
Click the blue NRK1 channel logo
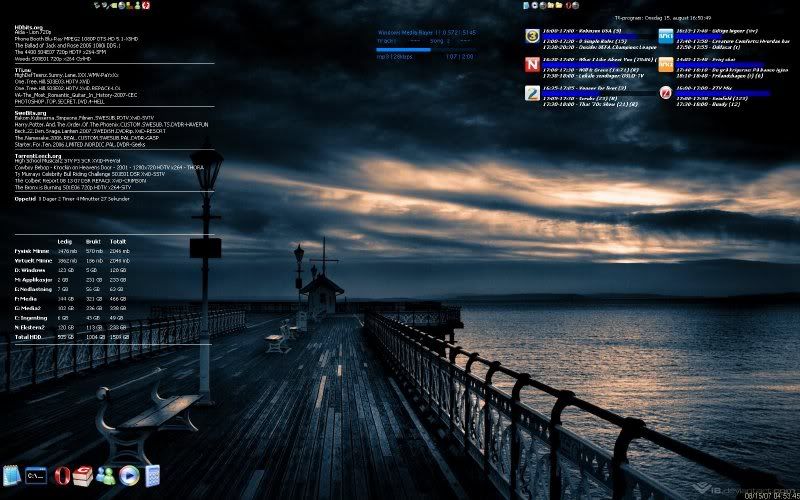[666, 36]
